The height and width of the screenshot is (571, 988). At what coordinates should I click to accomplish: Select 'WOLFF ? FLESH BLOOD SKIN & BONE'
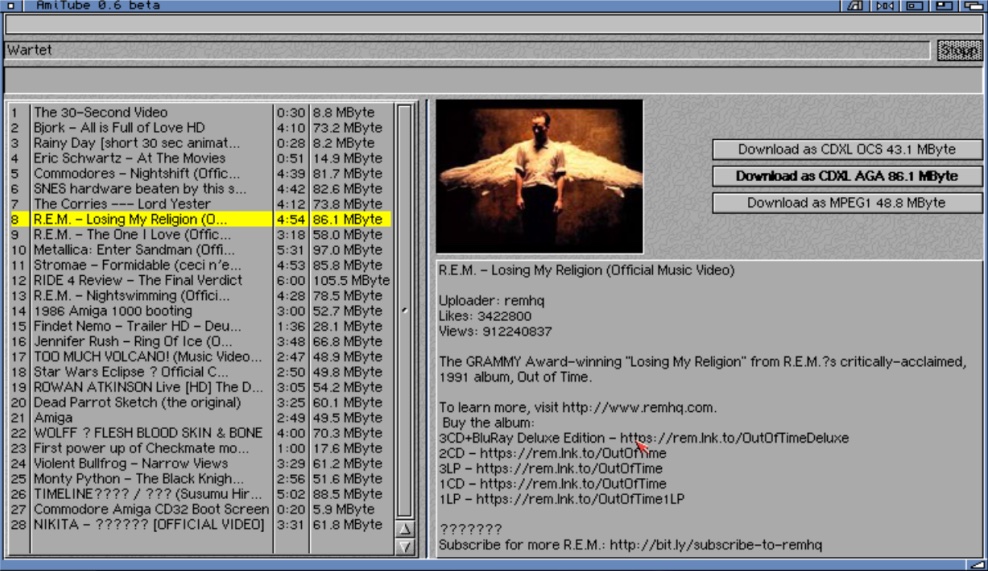(x=200, y=433)
